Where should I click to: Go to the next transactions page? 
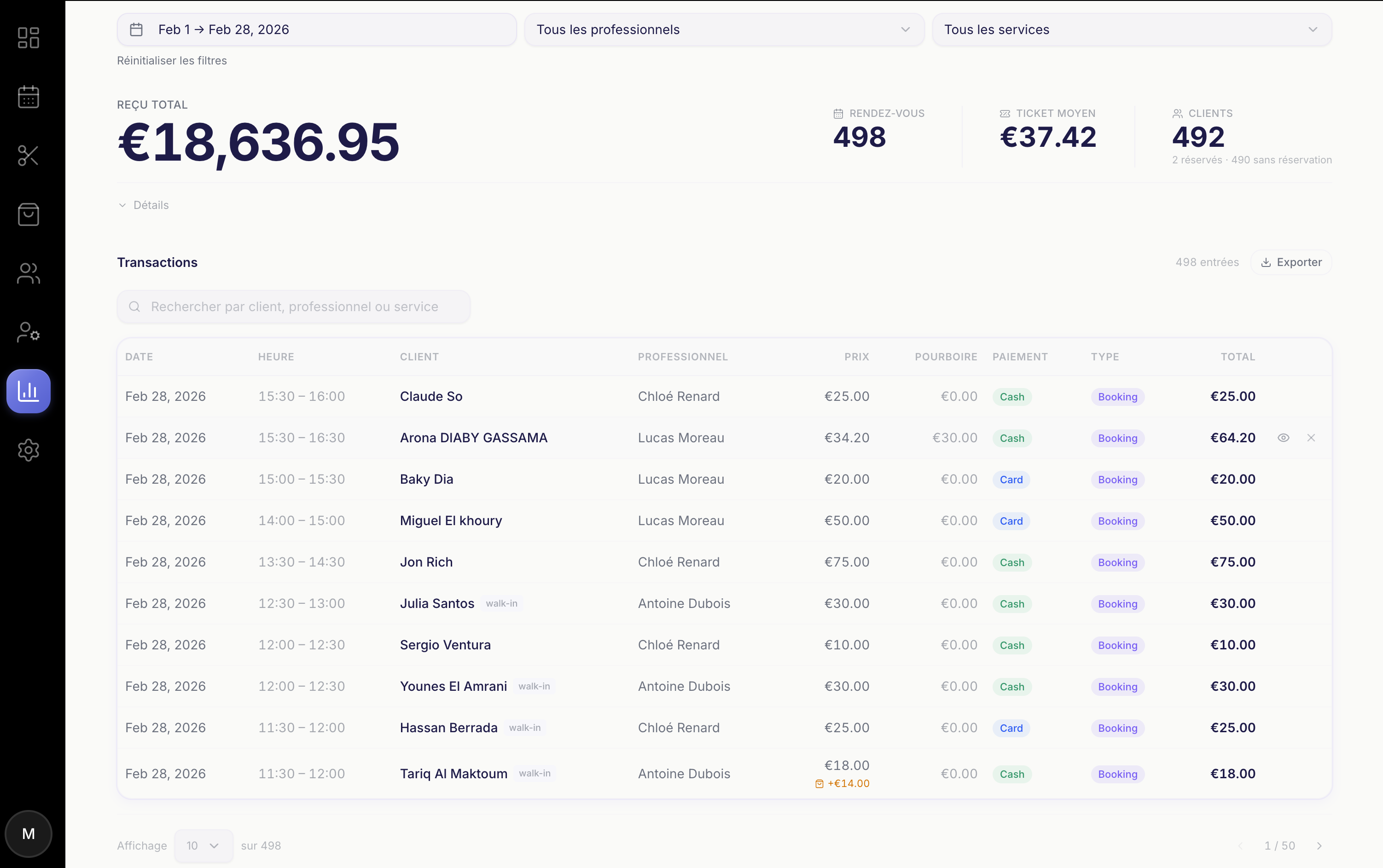click(1320, 845)
